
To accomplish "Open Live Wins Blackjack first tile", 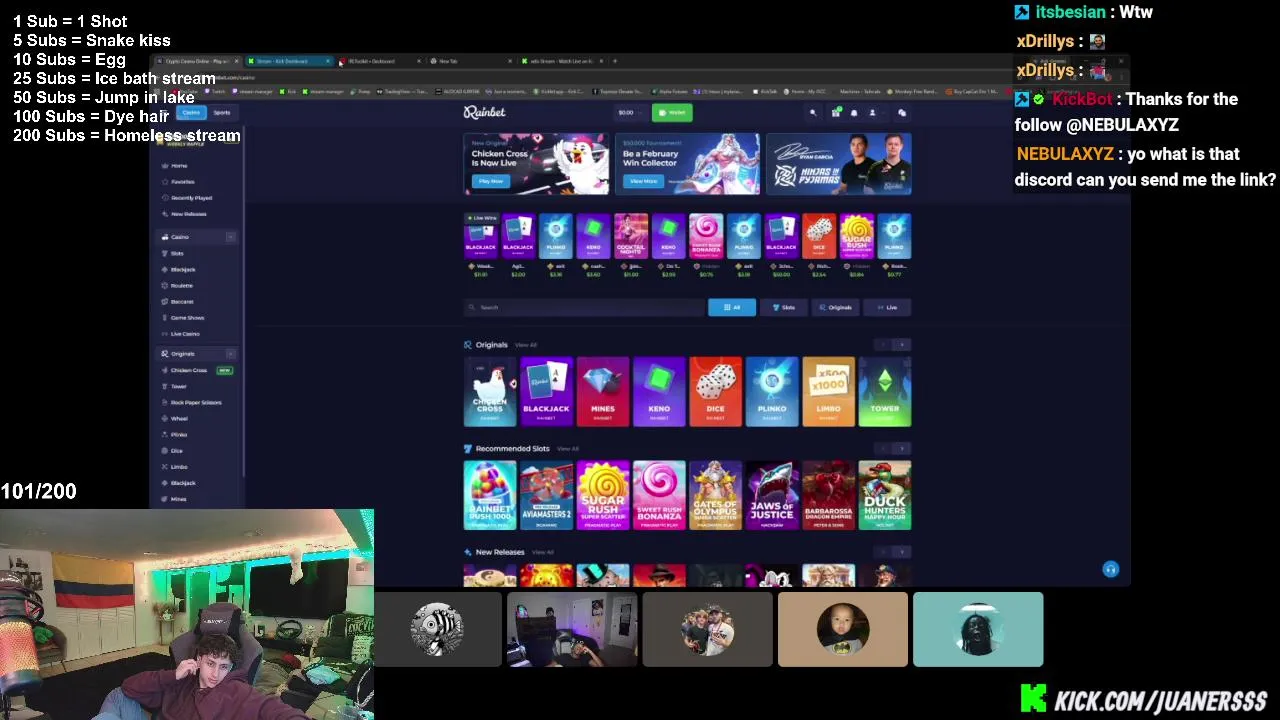I will tap(481, 237).
